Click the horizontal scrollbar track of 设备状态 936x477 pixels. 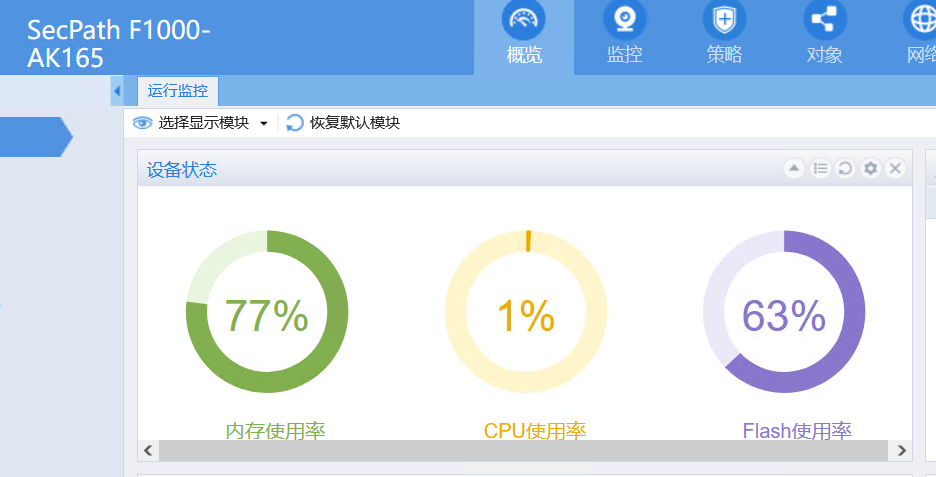tap(524, 450)
